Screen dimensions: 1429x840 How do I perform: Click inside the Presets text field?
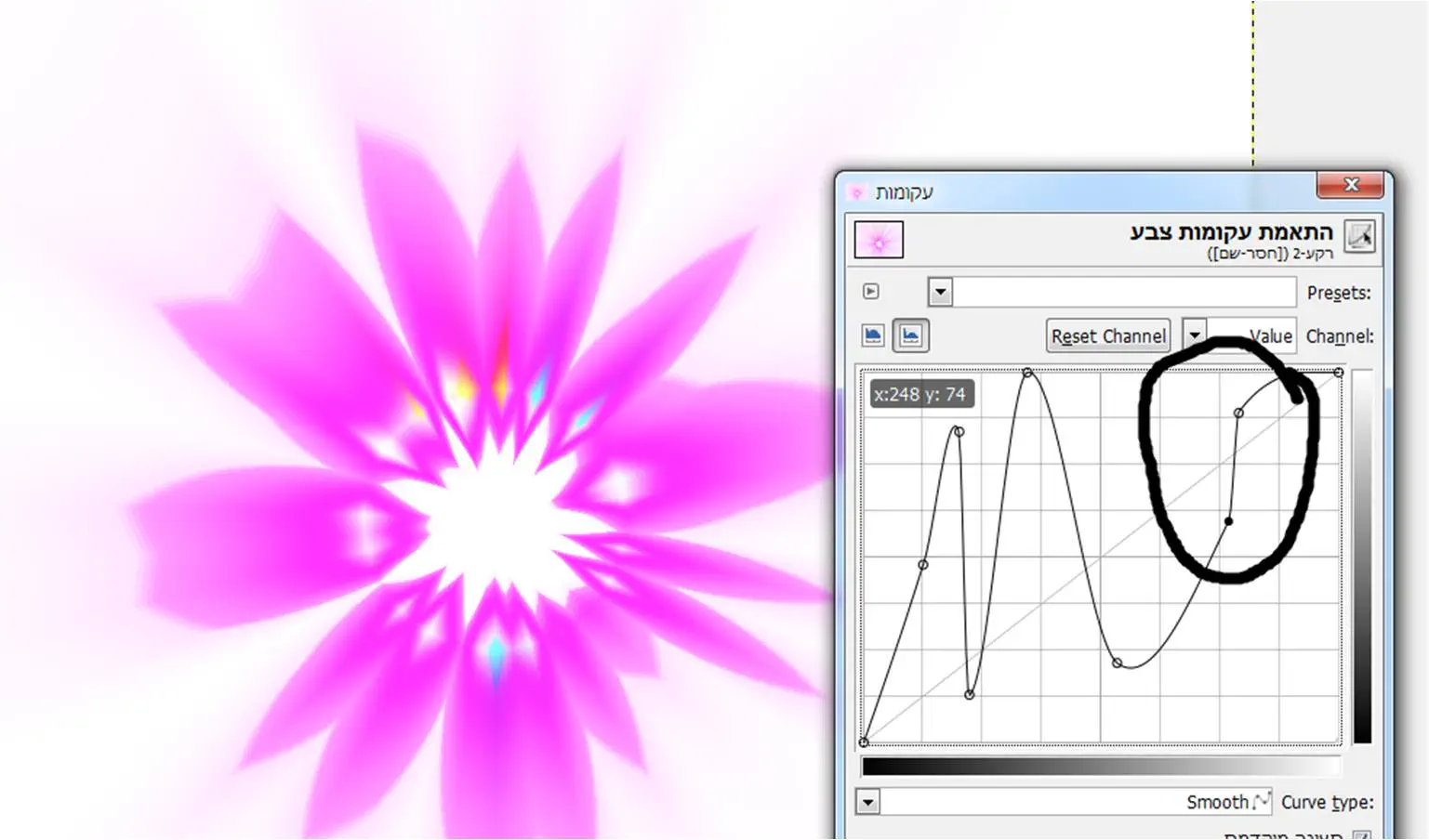click(x=1123, y=292)
